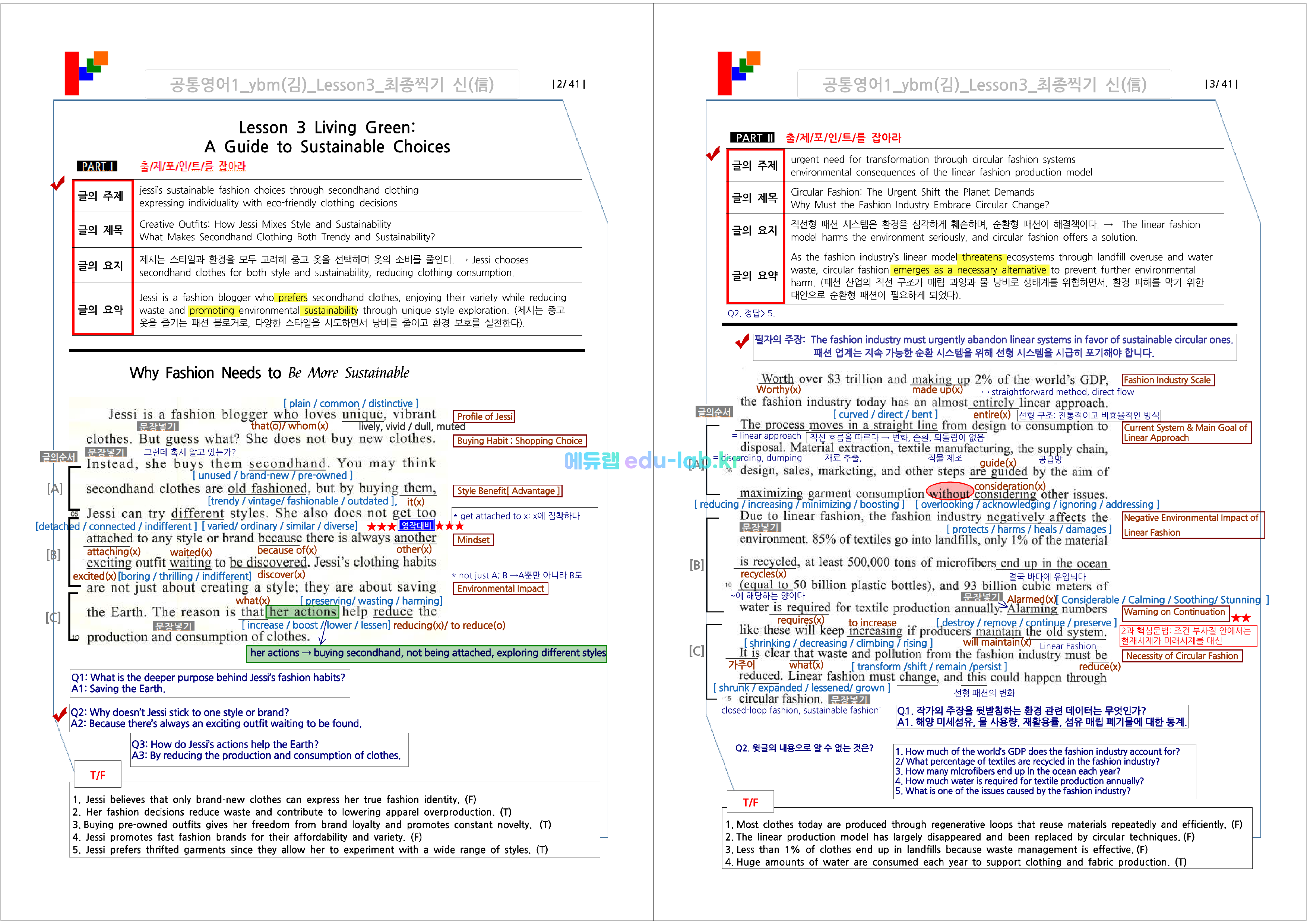Click the 'Buying Habit ; Shopping Choice' label box

tap(520, 441)
